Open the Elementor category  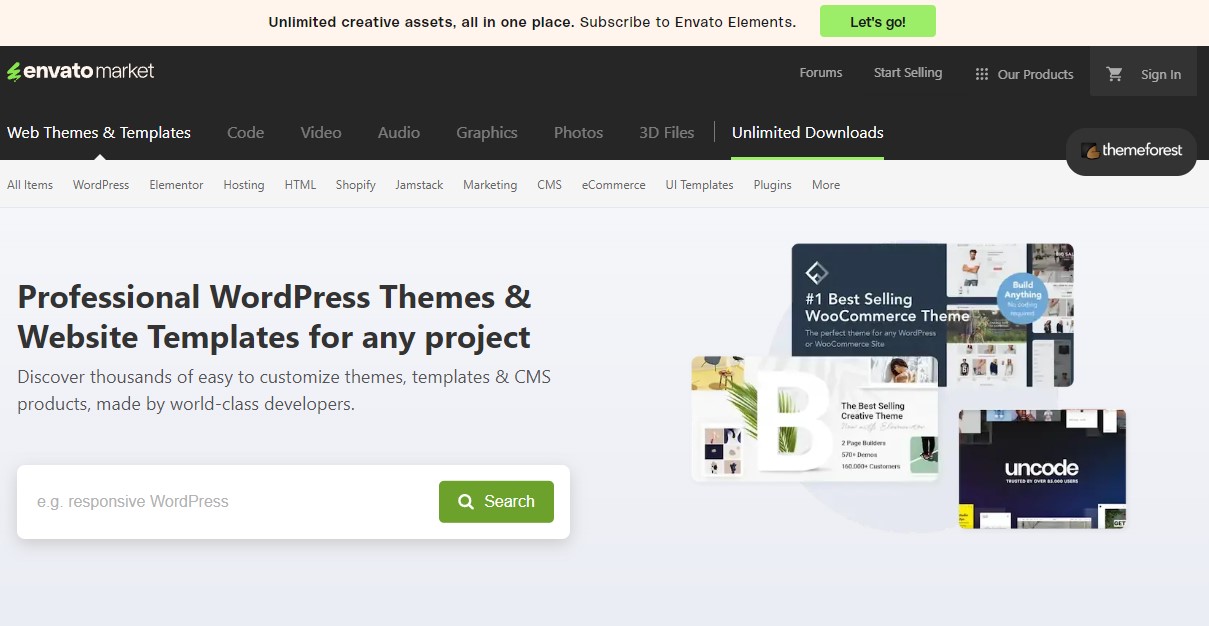pyautogui.click(x=176, y=185)
